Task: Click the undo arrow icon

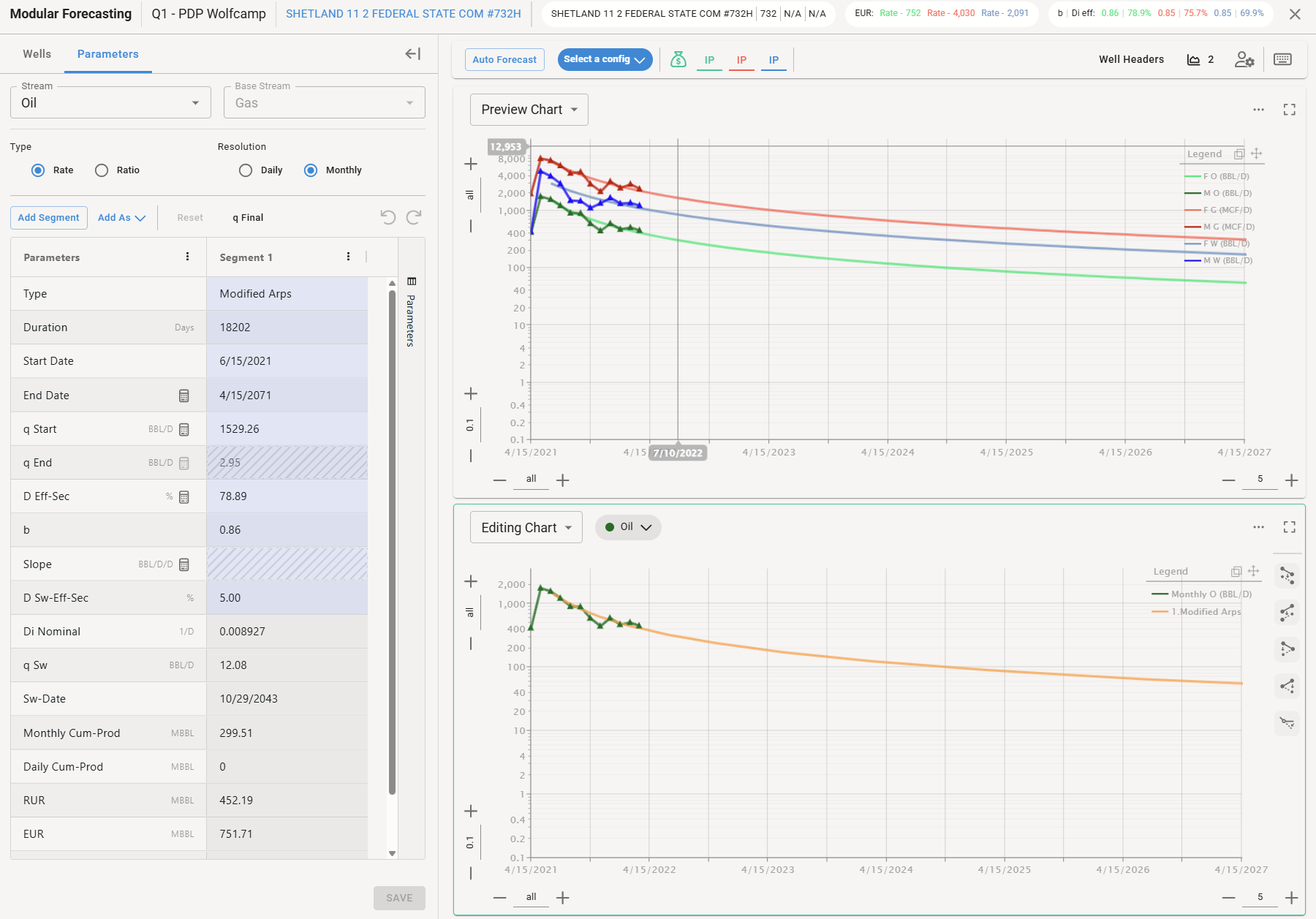Action: (x=388, y=217)
